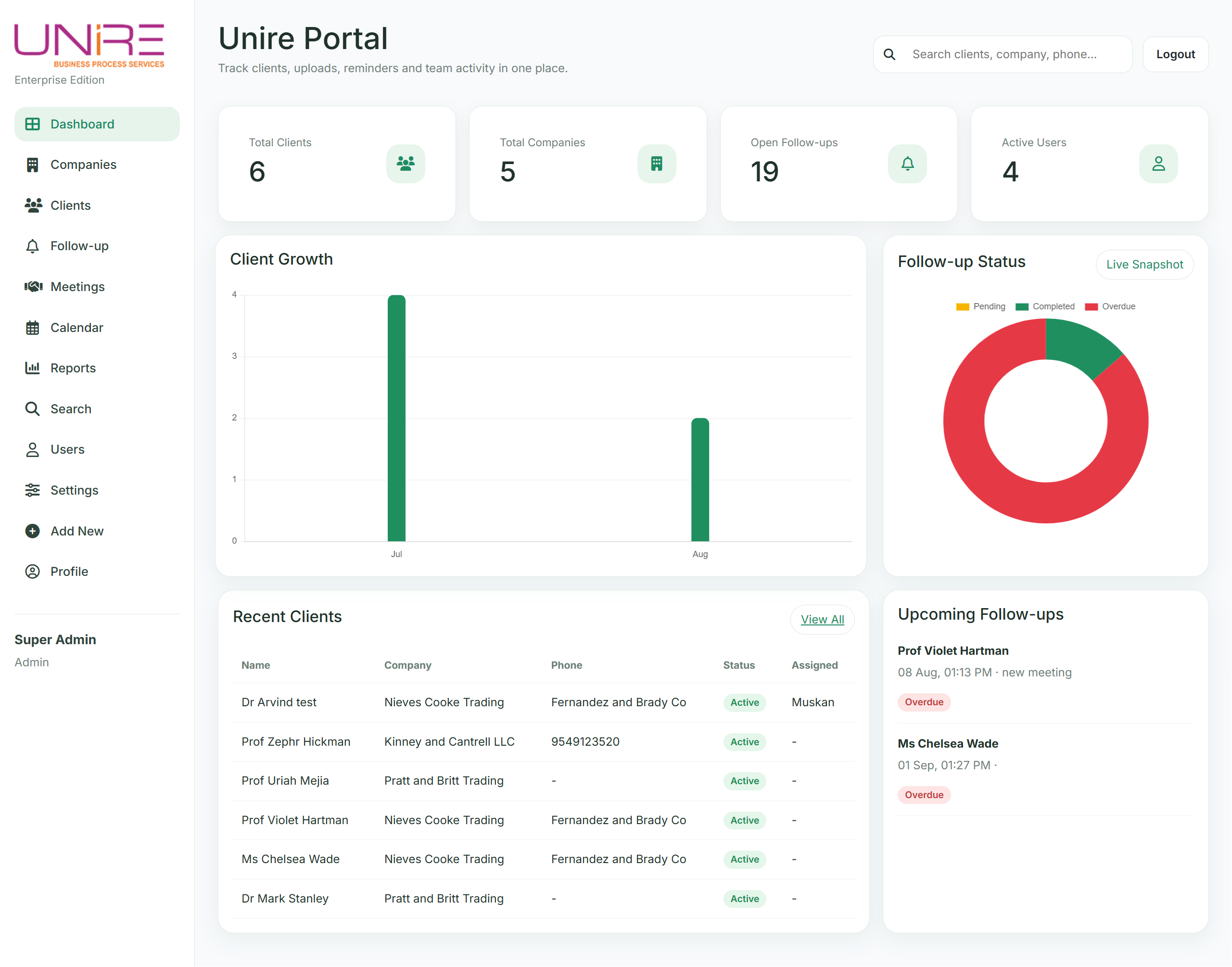
Task: Click the Users person icon in sidebar
Action: tap(33, 449)
